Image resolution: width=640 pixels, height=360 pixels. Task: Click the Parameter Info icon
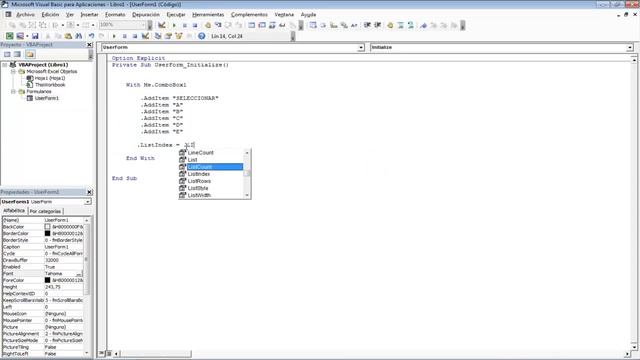[344, 25]
